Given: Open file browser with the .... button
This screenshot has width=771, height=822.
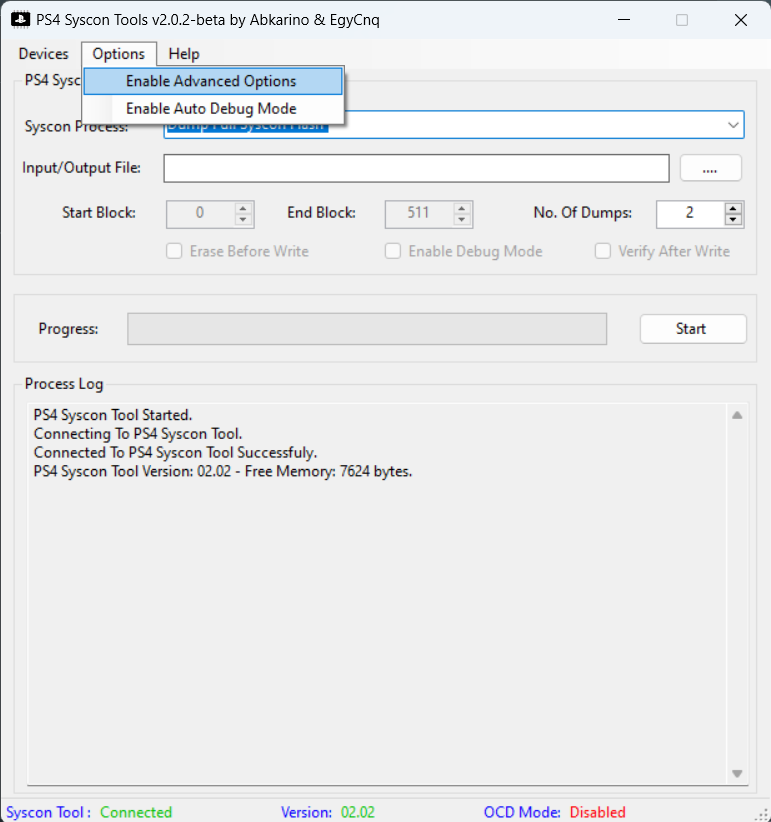Looking at the screenshot, I should 710,168.
